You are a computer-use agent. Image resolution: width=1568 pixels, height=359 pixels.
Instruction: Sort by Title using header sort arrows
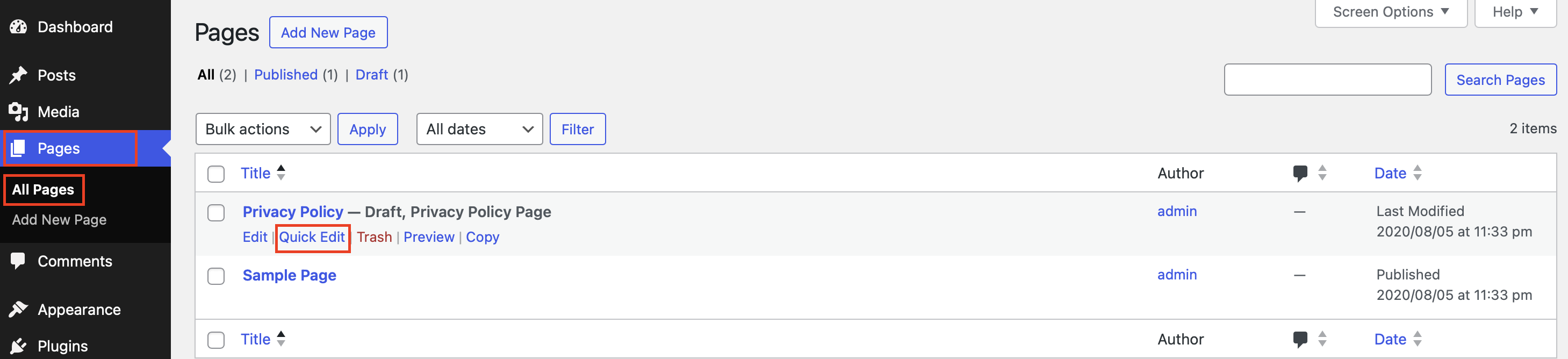point(280,174)
